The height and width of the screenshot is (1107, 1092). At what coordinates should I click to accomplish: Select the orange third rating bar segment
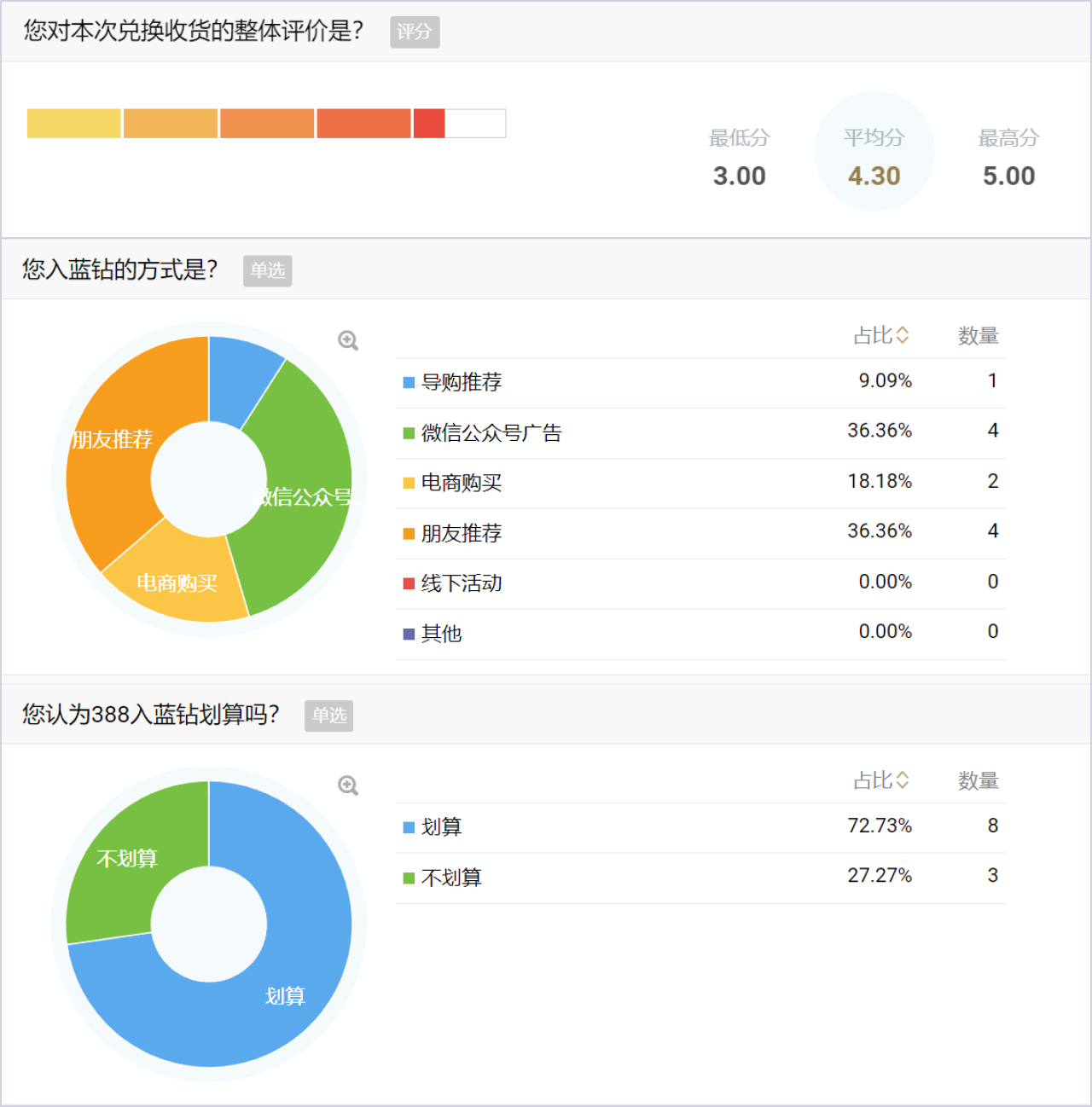[267, 124]
